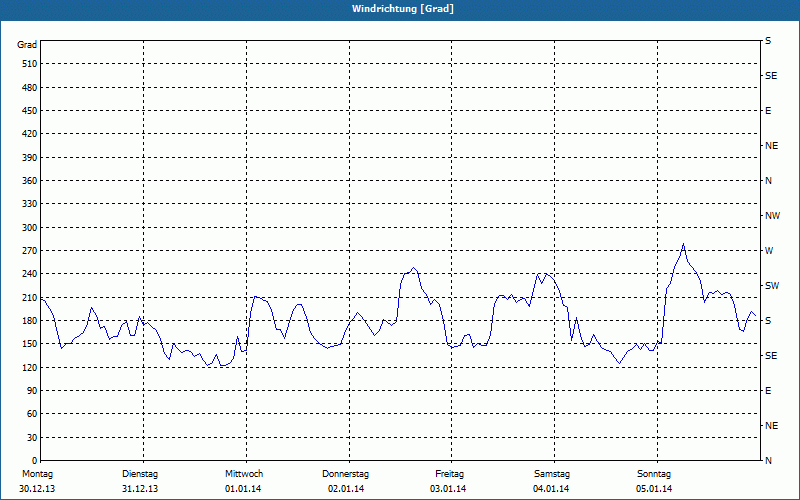Viewport: 800px width, 500px height.
Task: Click the 'N' compass label beside 360 gridline
Action: tap(768, 181)
